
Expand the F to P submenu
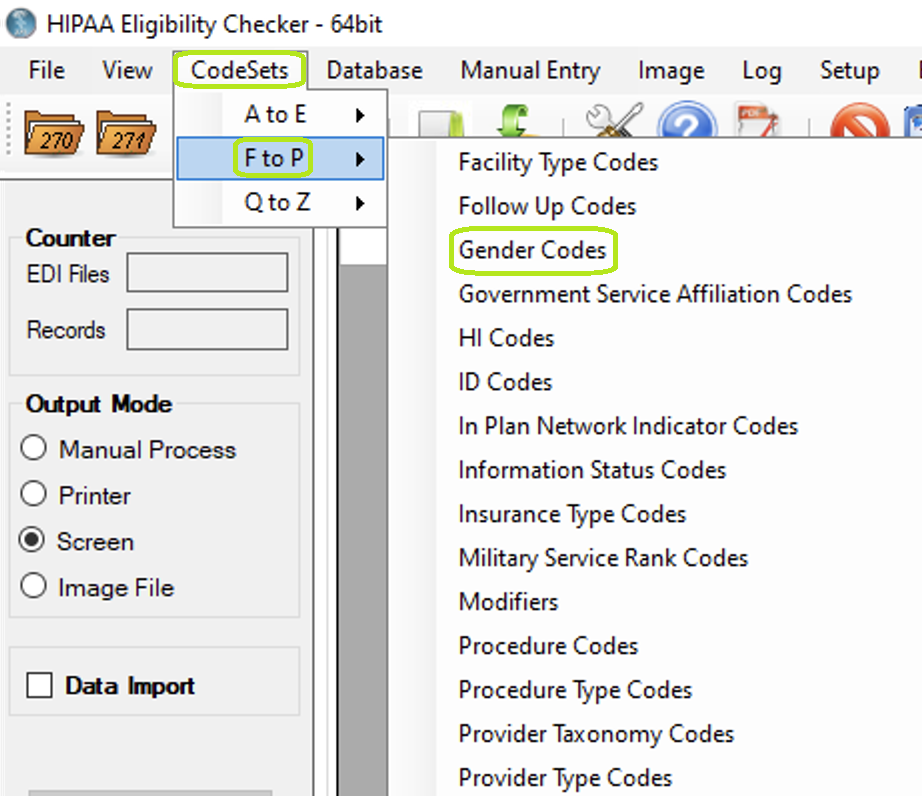coord(280,158)
